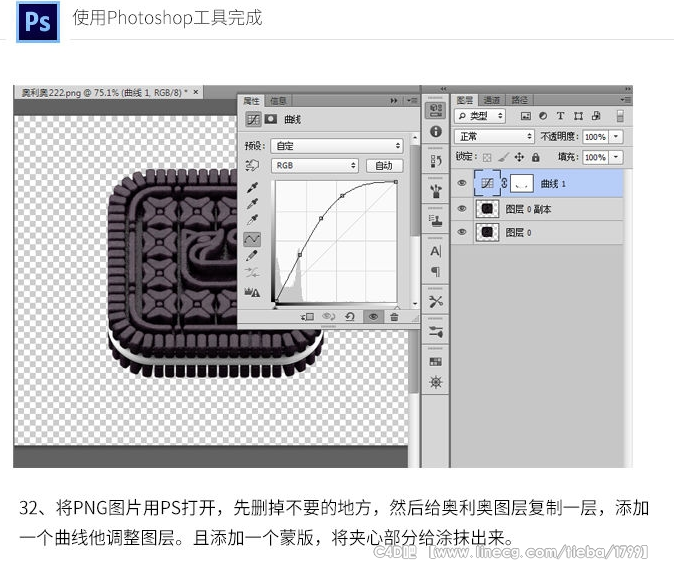Image resolution: width=674 pixels, height=569 pixels.
Task: Click the mask icon in Properties panel
Action: pos(271,119)
